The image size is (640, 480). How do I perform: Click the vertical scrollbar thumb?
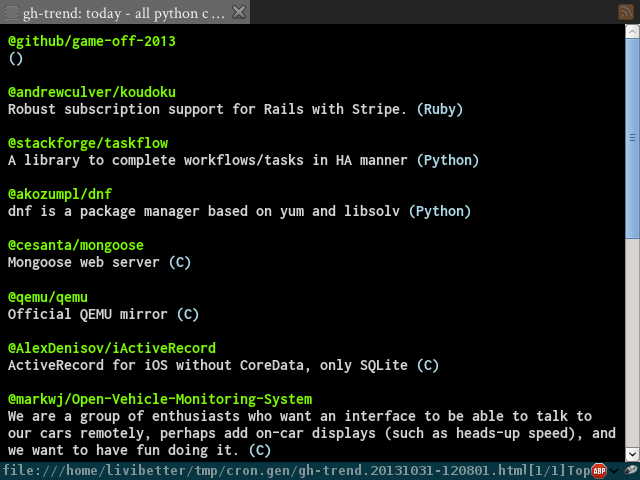point(632,138)
